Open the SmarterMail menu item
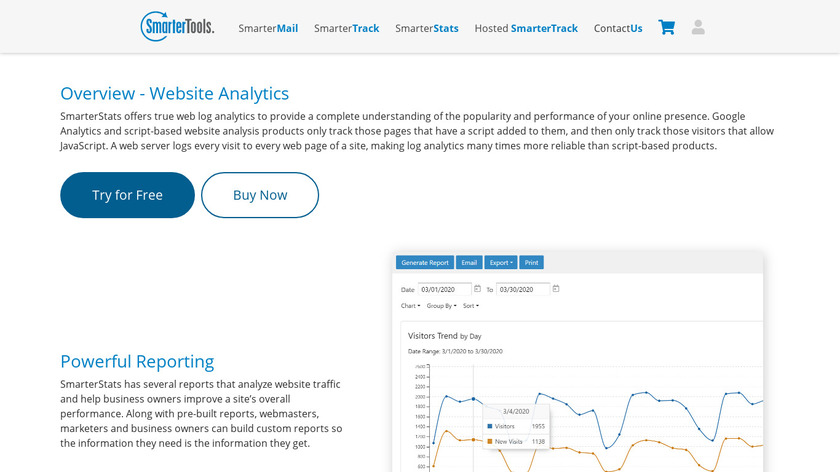Screen dimensions: 840x472 coord(268,28)
